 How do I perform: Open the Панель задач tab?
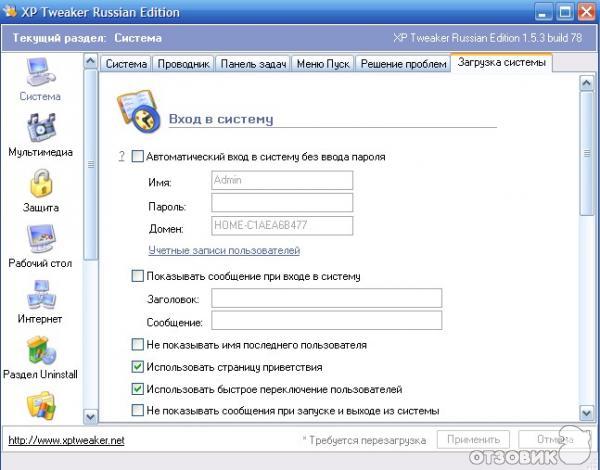(x=253, y=64)
